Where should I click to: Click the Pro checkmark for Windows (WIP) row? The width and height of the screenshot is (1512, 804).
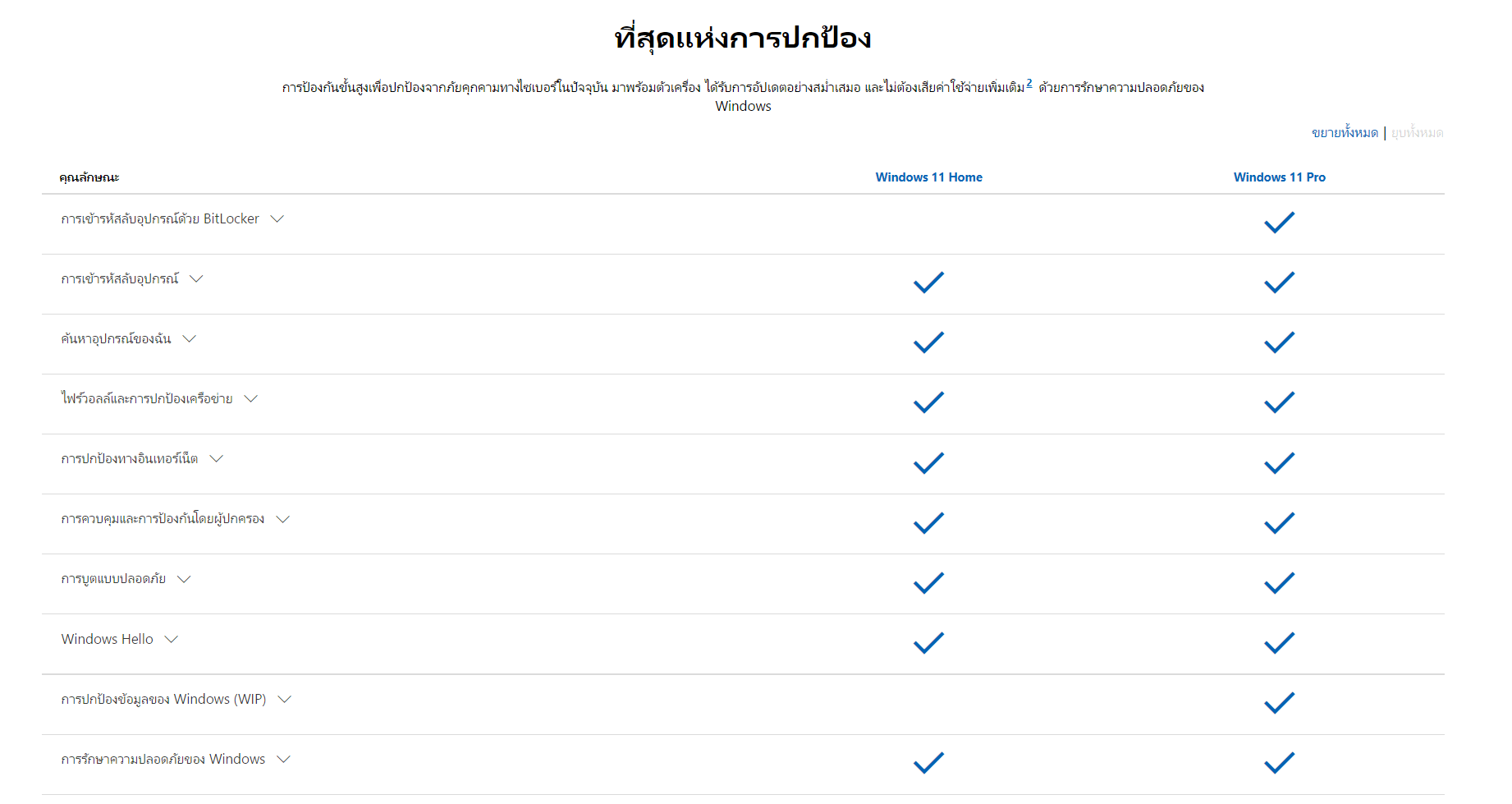pos(1279,703)
